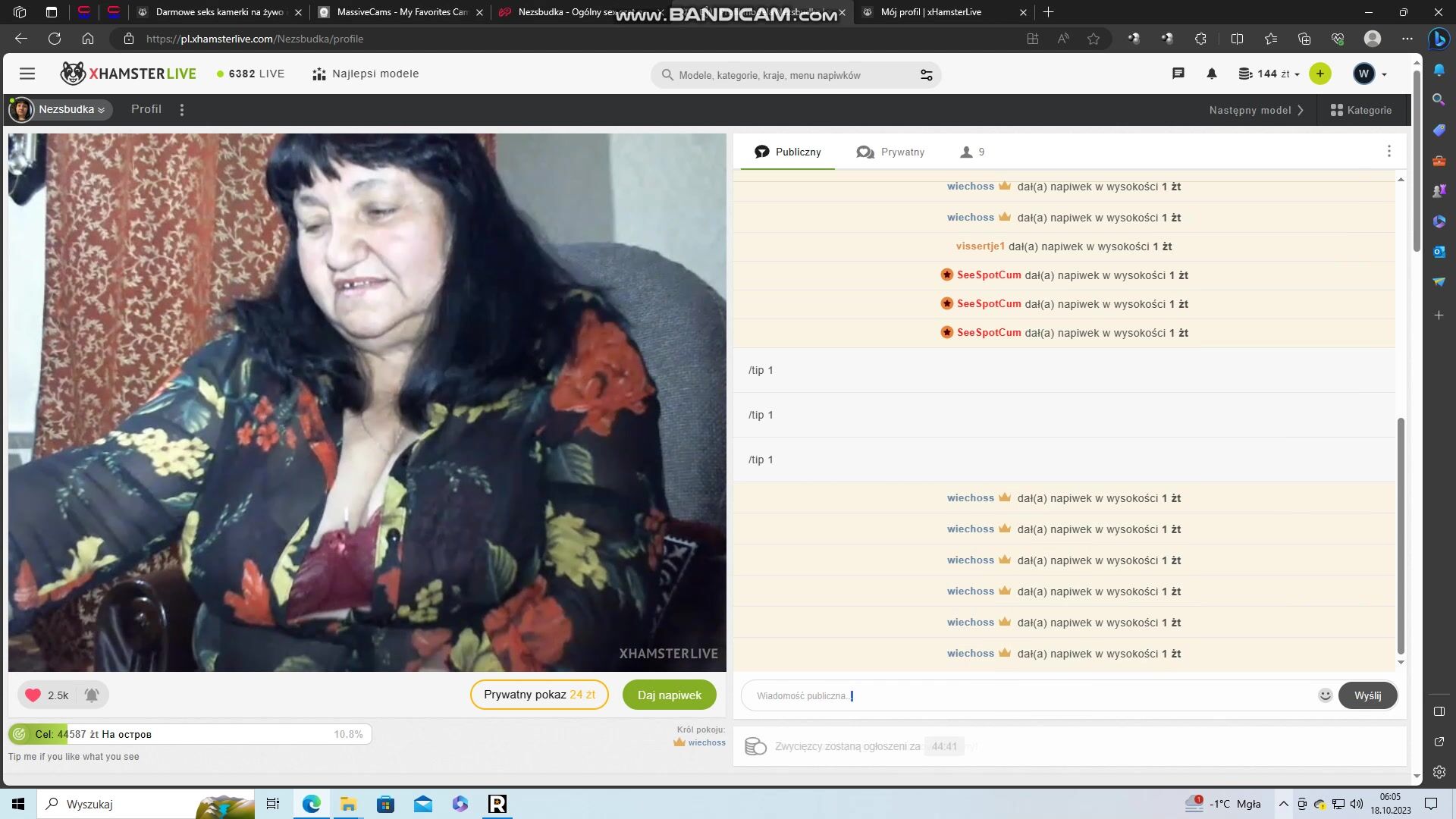Switch to the Prywatny chat tab

pos(890,152)
